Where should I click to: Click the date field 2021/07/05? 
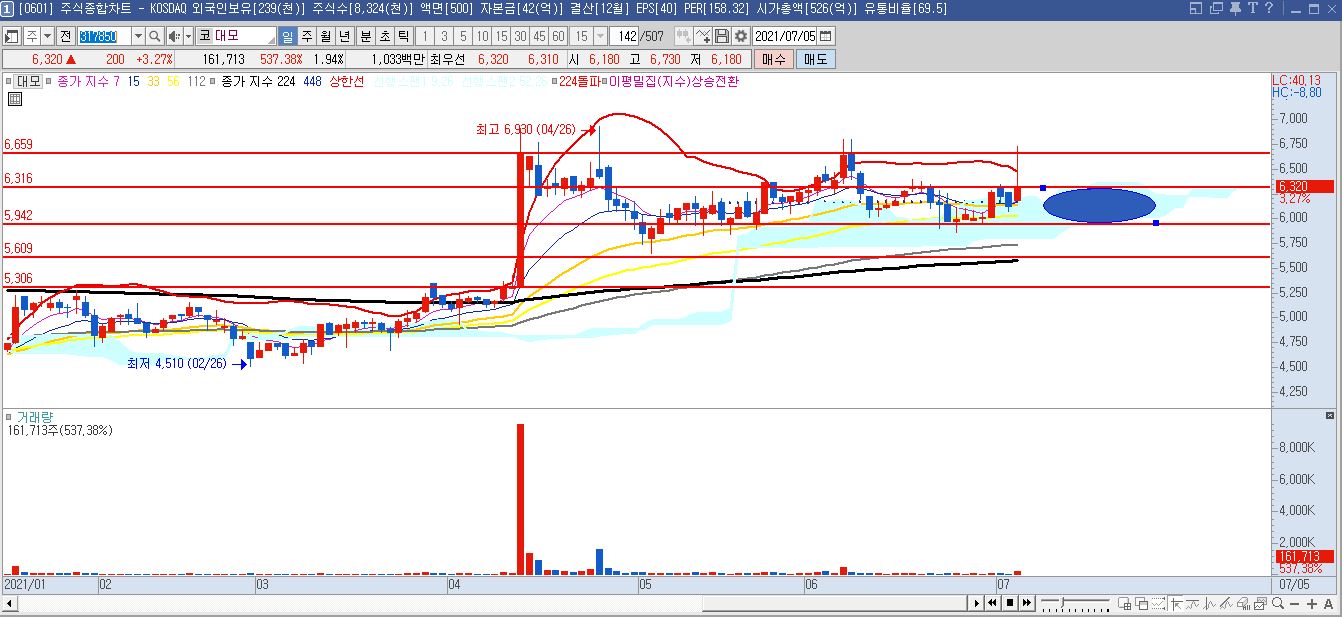[784, 36]
